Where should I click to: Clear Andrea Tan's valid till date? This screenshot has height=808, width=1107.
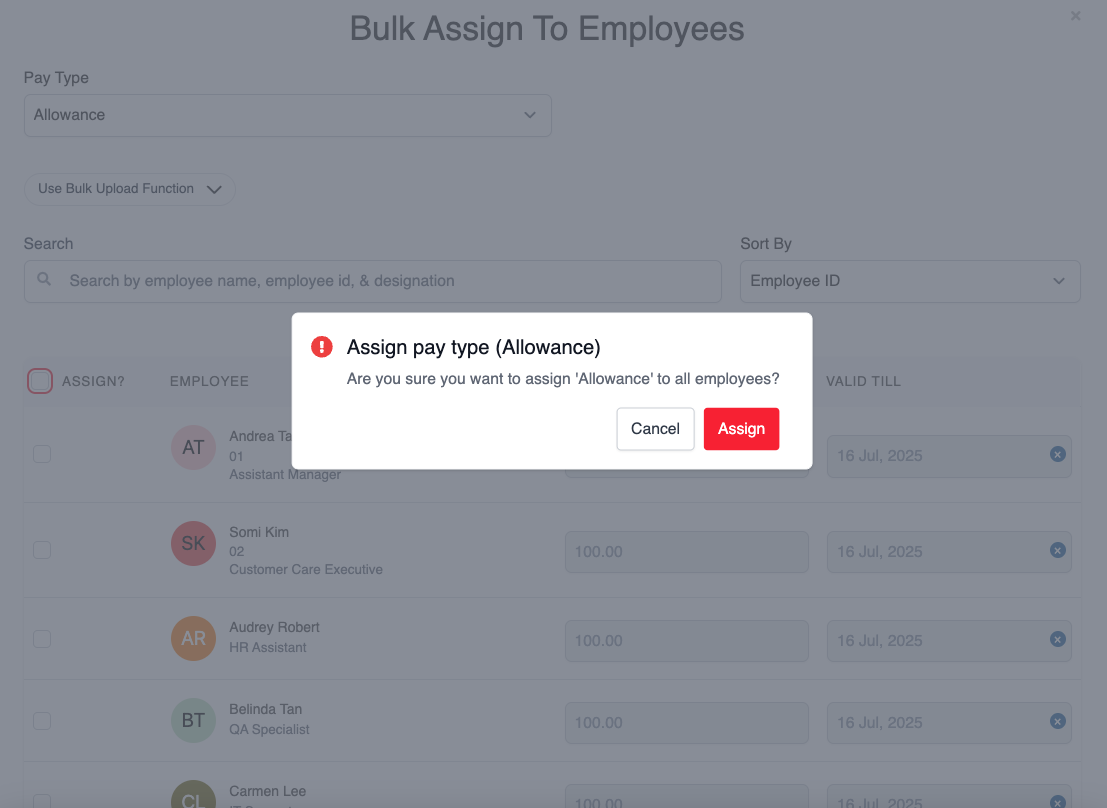click(1058, 454)
